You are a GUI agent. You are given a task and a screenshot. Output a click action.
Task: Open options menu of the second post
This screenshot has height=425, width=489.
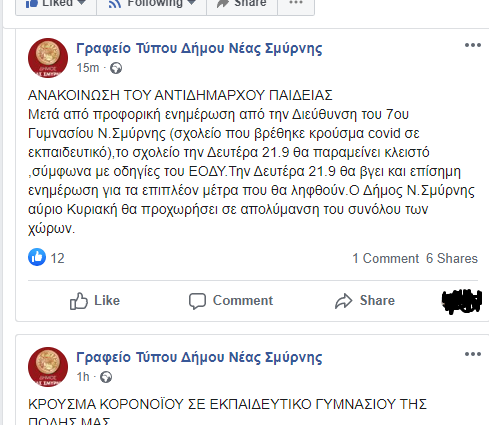click(473, 354)
